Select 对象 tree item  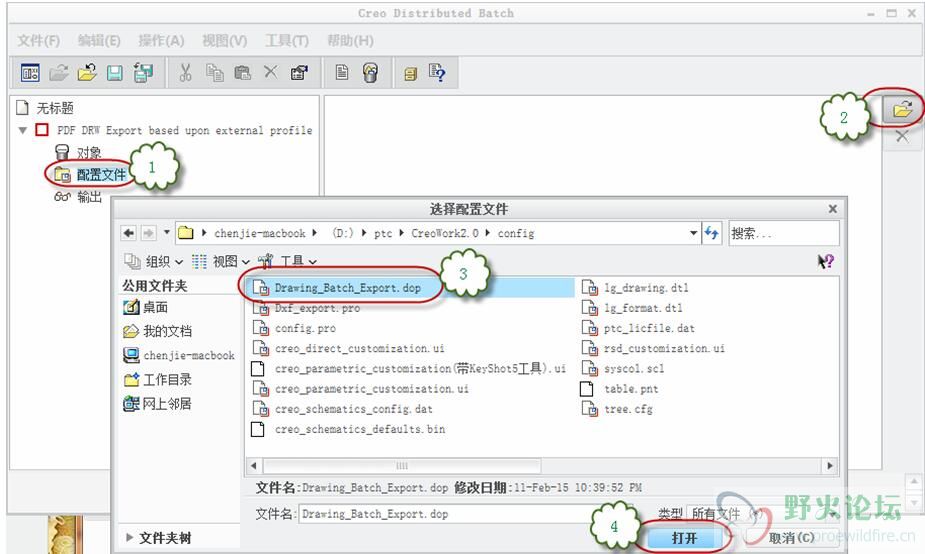click(89, 153)
